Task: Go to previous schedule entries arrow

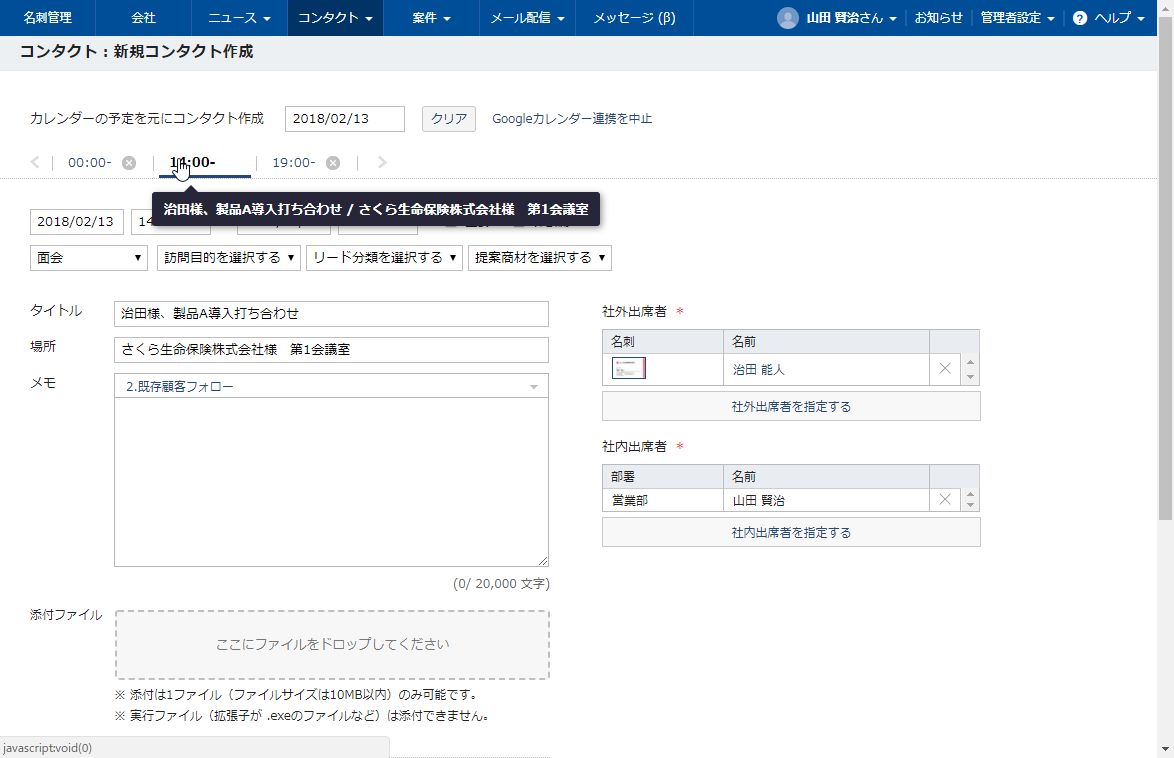Action: (x=34, y=162)
